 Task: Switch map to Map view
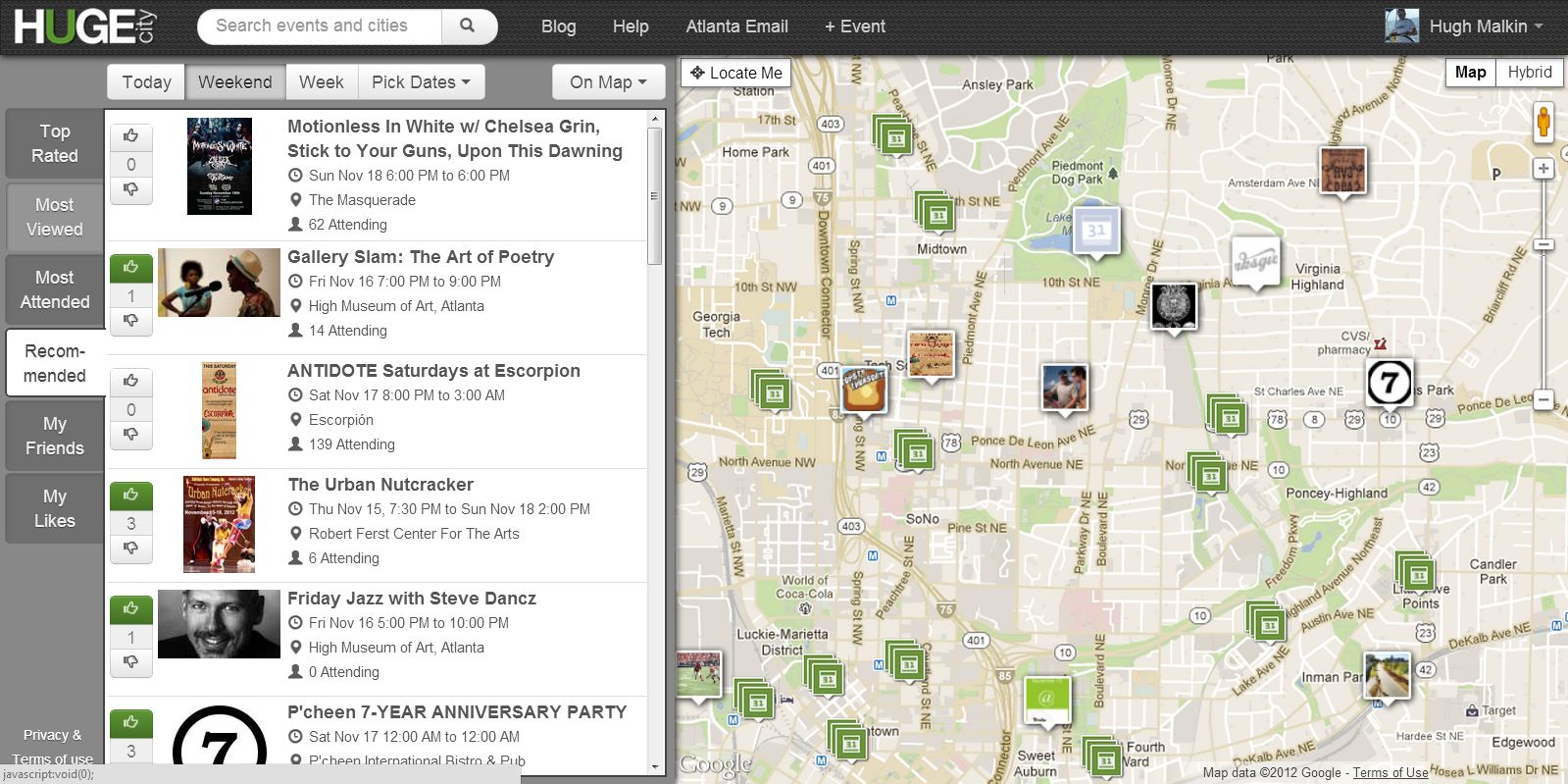(x=1470, y=73)
